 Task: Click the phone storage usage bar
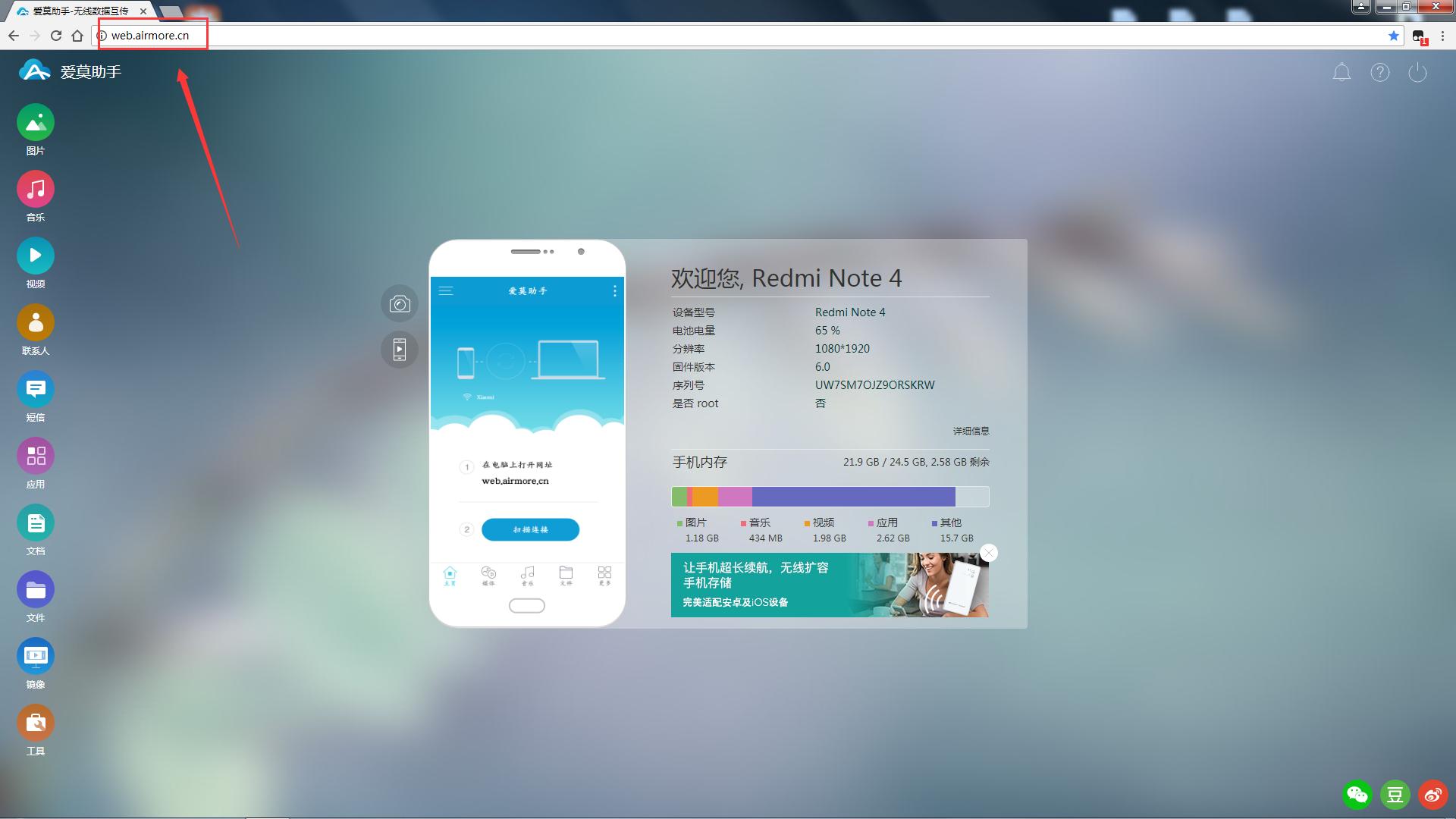tap(830, 497)
